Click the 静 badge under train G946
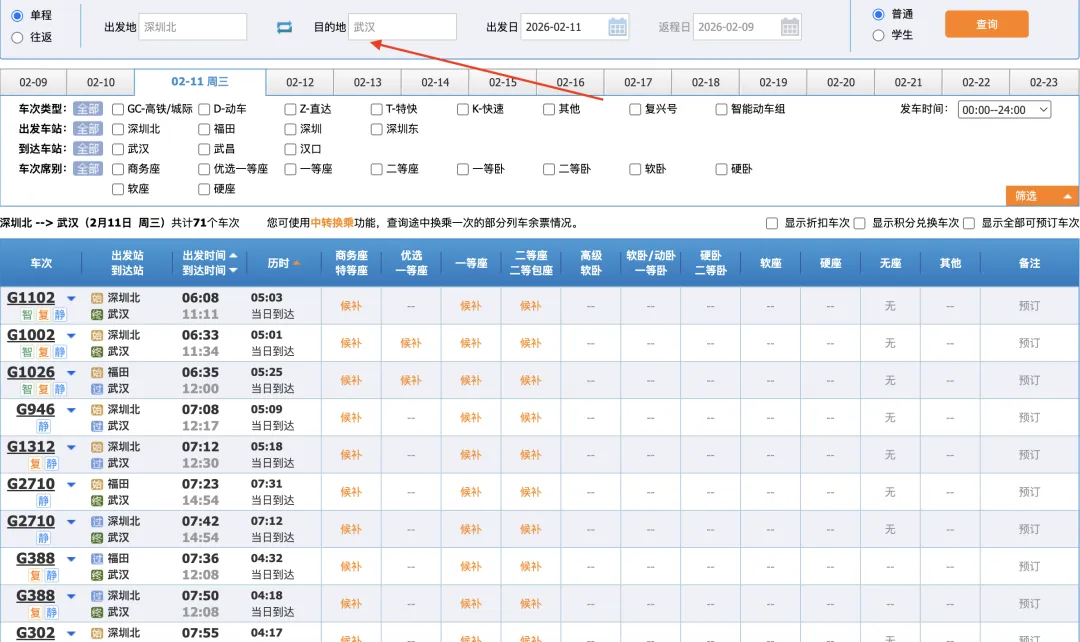 pyautogui.click(x=44, y=427)
